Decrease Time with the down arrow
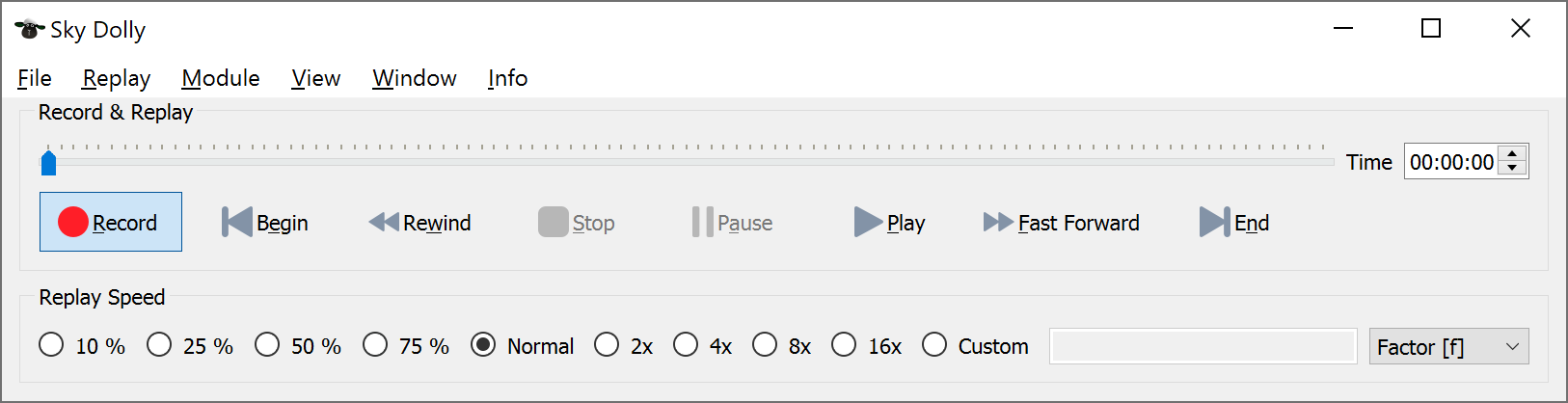 coord(1513,170)
